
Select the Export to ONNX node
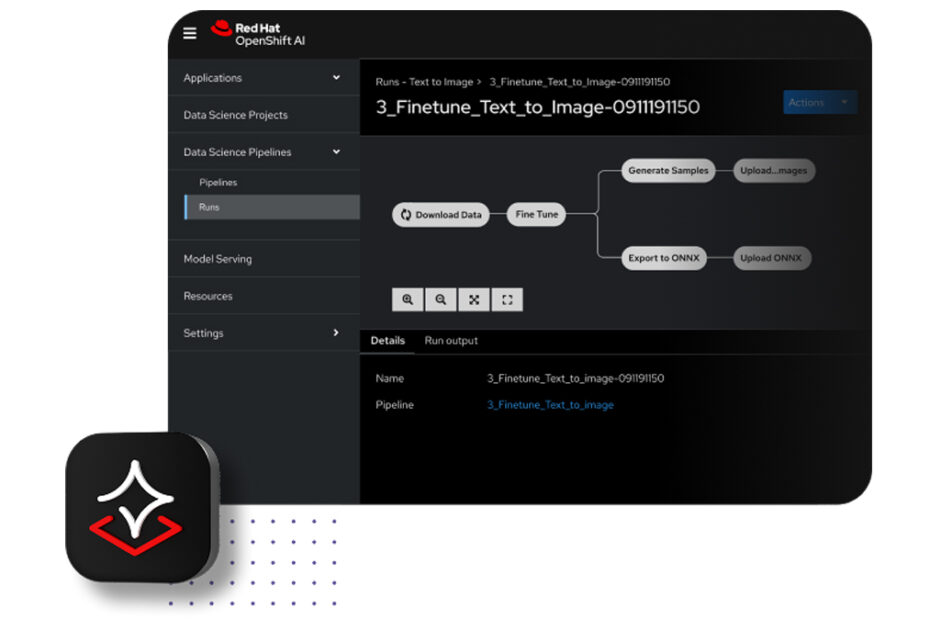[664, 258]
